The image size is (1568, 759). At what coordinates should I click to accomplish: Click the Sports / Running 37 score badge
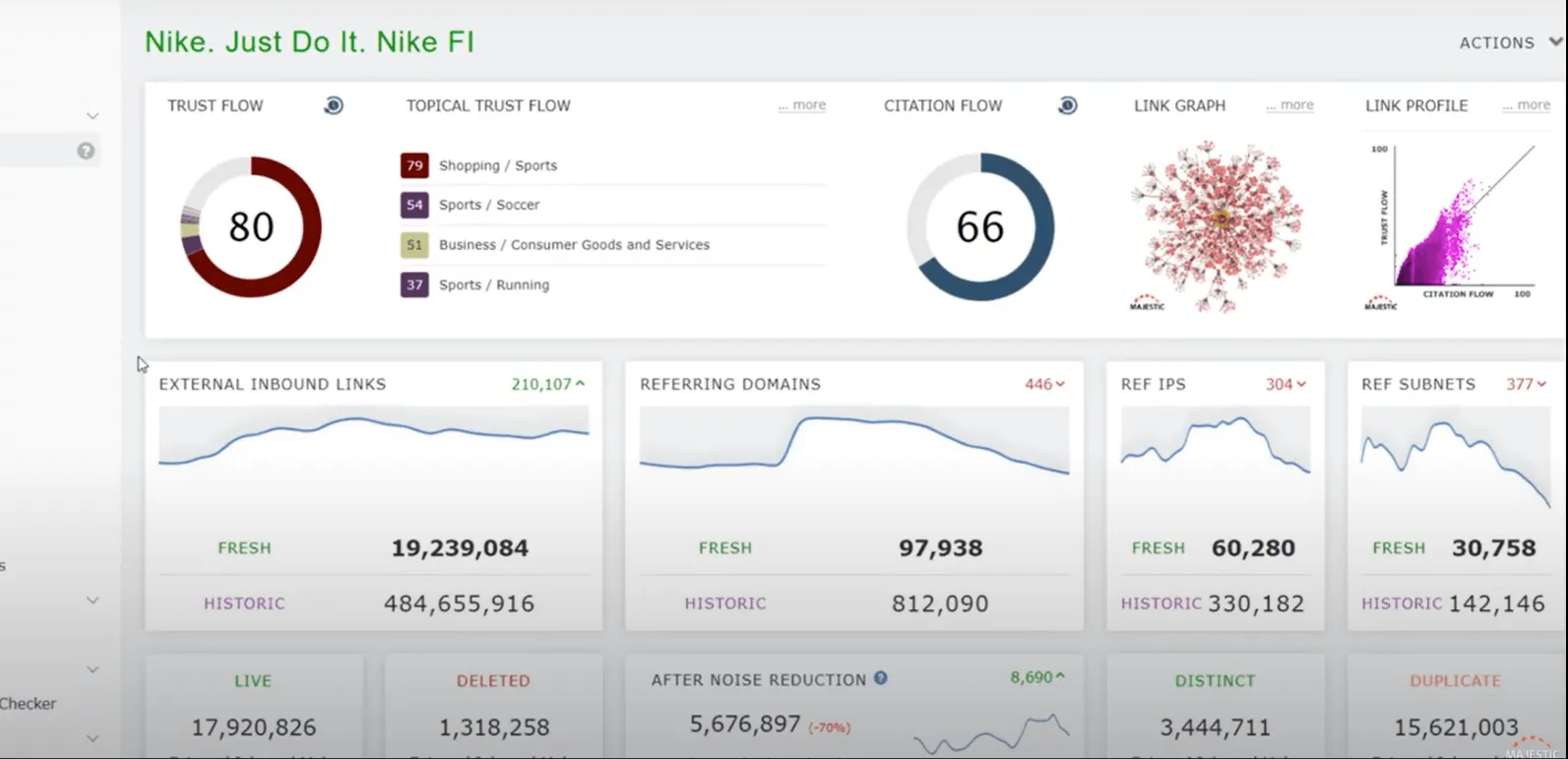[414, 285]
